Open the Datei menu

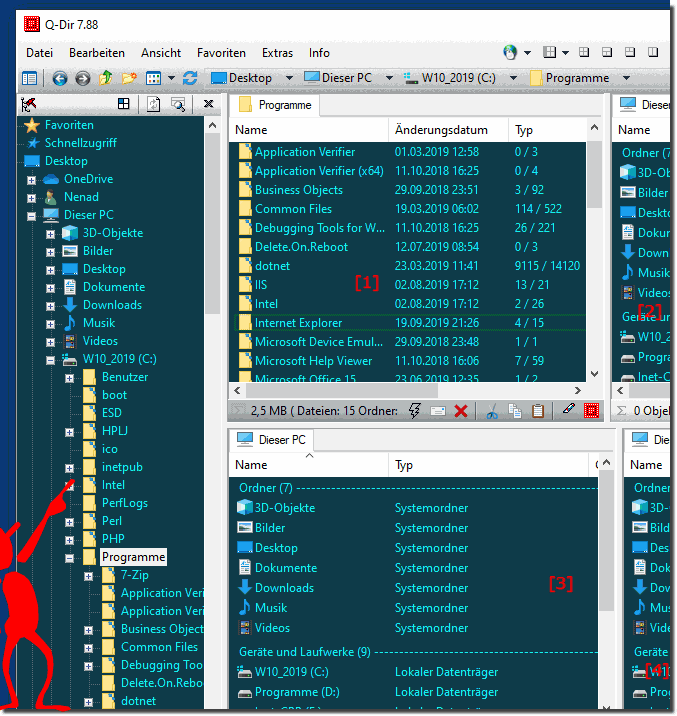[39, 53]
